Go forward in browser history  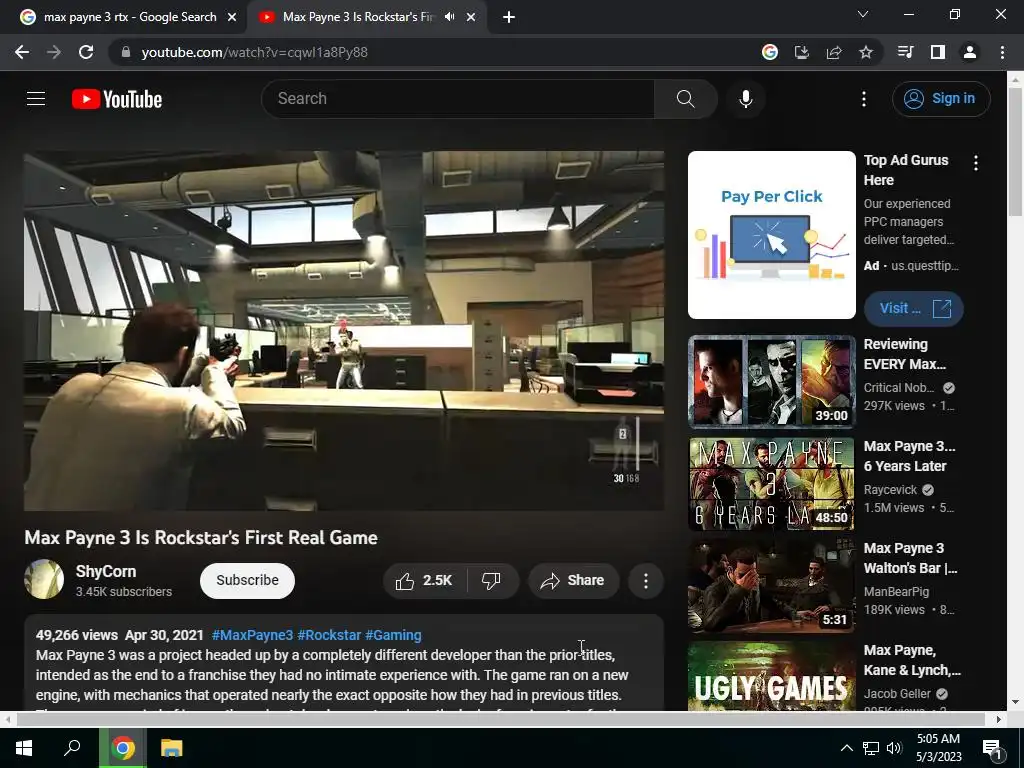pyautogui.click(x=54, y=52)
